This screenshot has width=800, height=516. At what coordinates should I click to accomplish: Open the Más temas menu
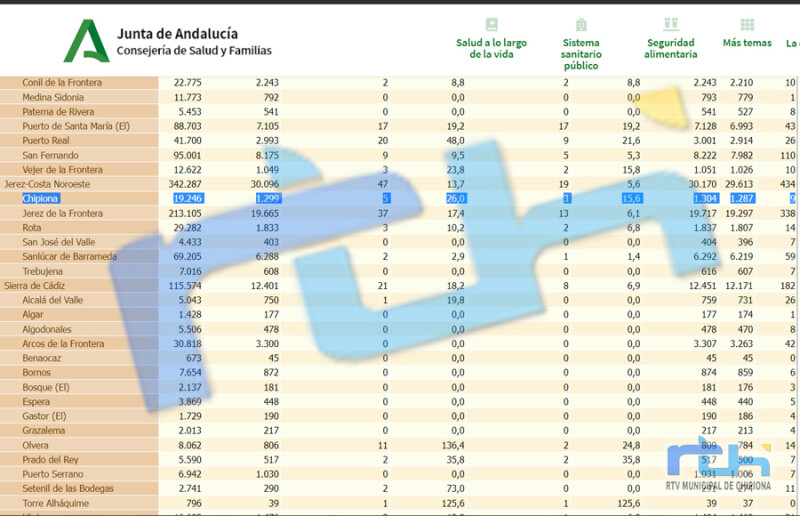[x=747, y=43]
